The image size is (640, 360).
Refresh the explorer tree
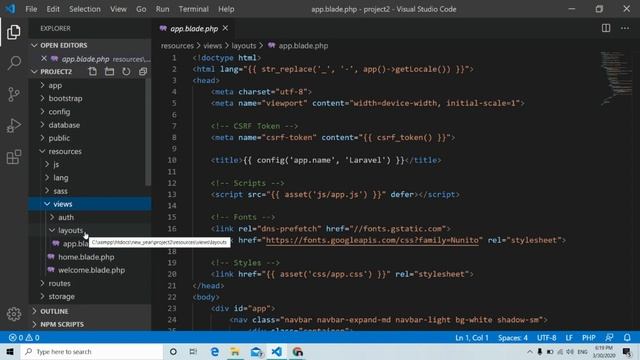[x=126, y=71]
